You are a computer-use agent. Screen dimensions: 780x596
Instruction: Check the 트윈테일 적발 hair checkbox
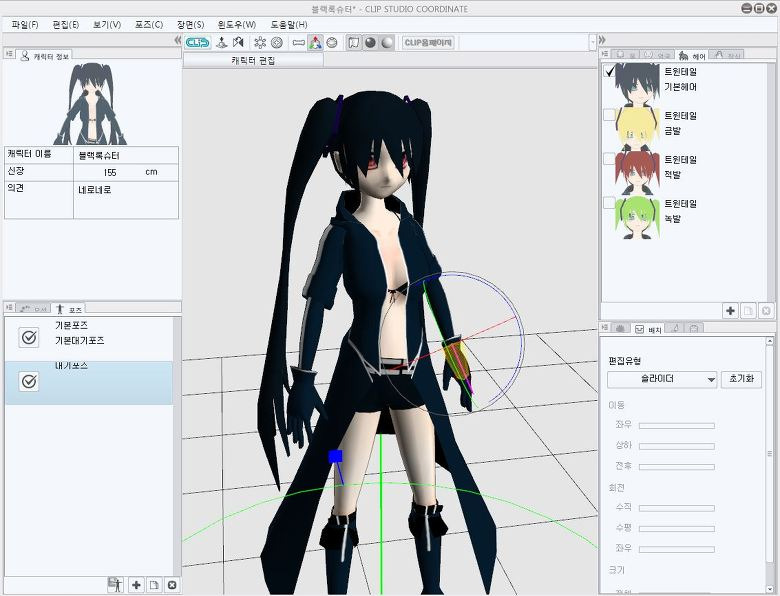[x=609, y=159]
